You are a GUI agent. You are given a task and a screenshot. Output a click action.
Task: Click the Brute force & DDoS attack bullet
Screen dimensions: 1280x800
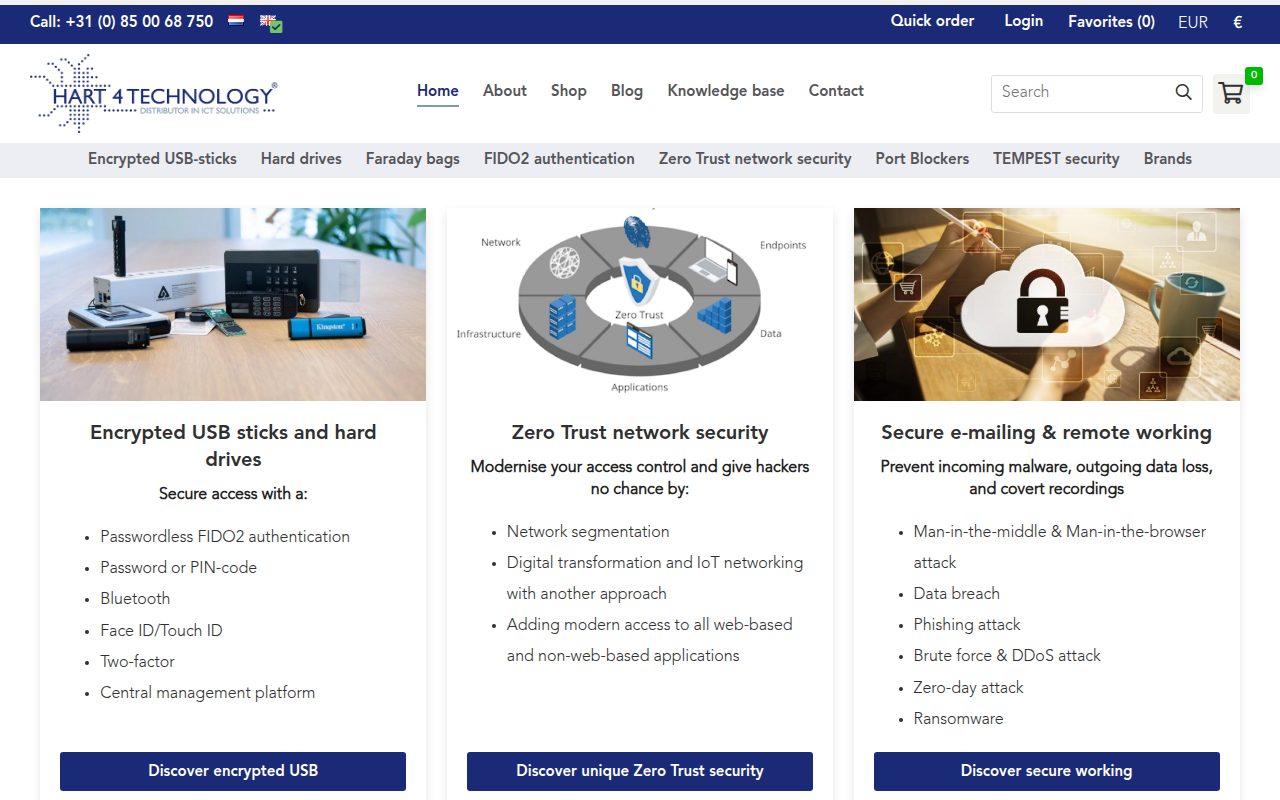pos(1007,656)
